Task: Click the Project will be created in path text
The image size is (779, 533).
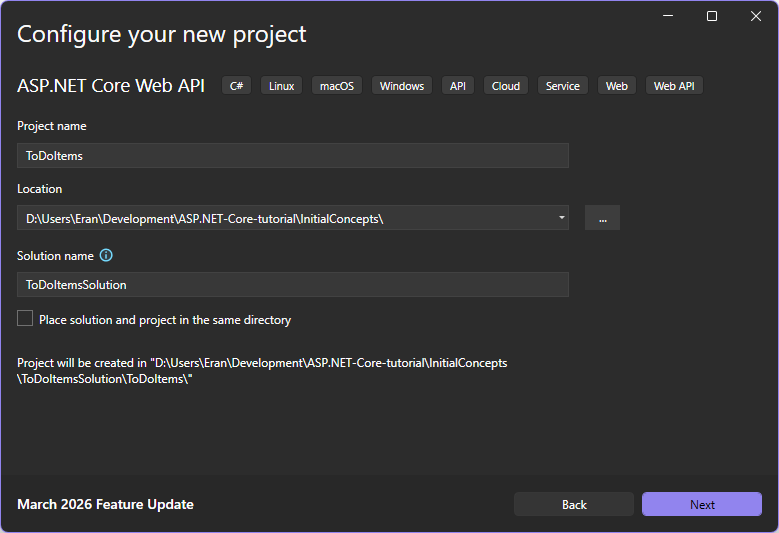Action: coord(262,371)
